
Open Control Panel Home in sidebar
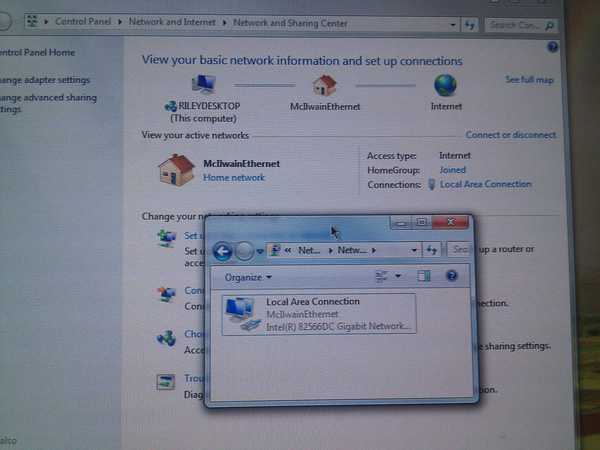(x=38, y=52)
